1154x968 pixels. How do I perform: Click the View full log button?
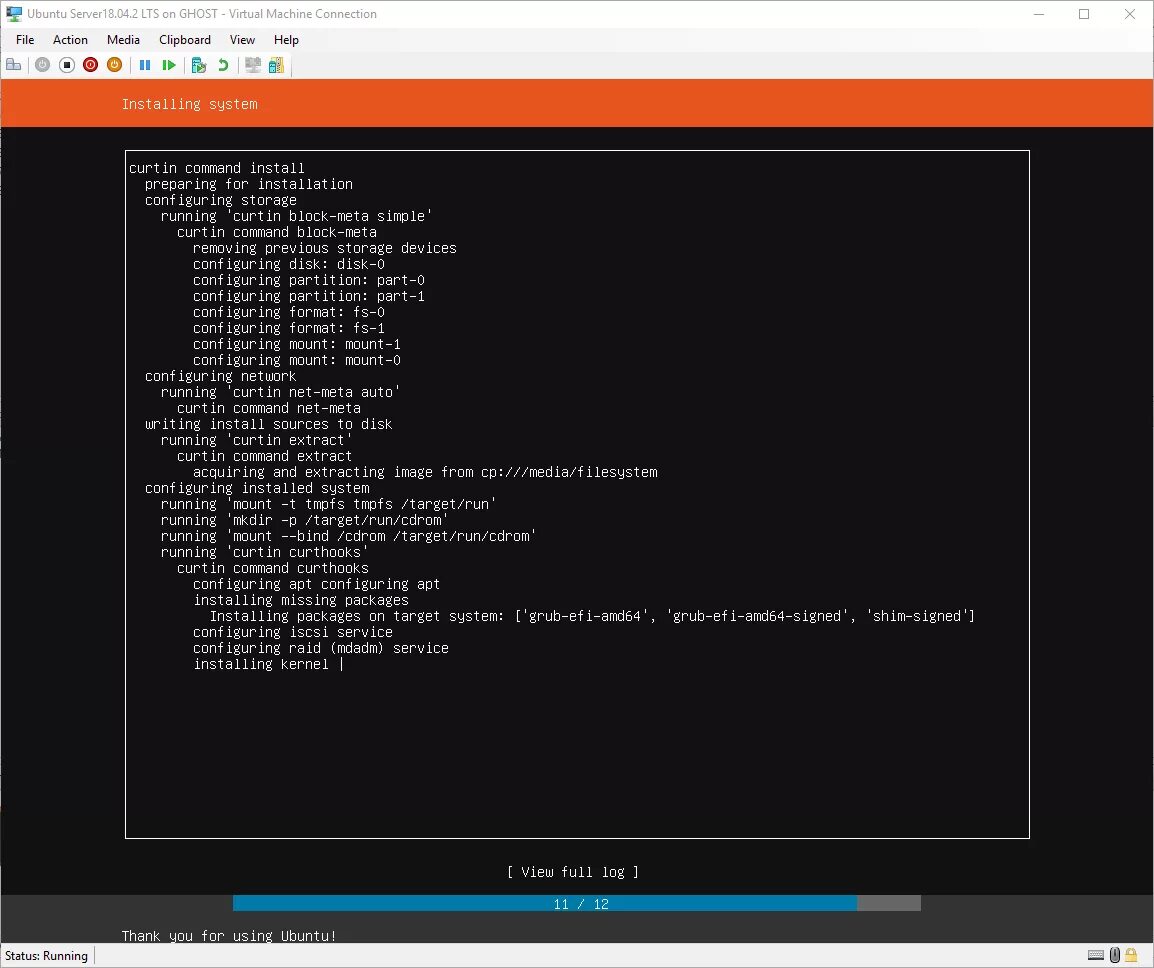pos(573,872)
